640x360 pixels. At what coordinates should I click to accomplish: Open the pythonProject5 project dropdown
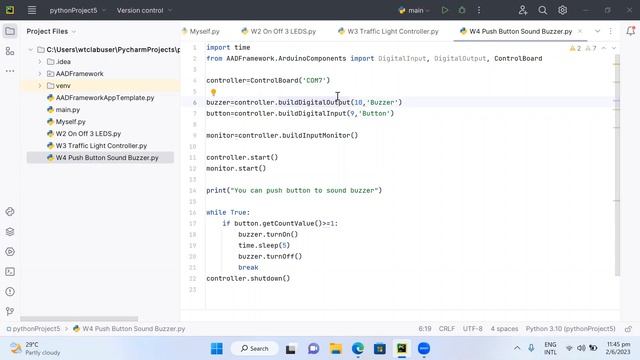click(78, 10)
